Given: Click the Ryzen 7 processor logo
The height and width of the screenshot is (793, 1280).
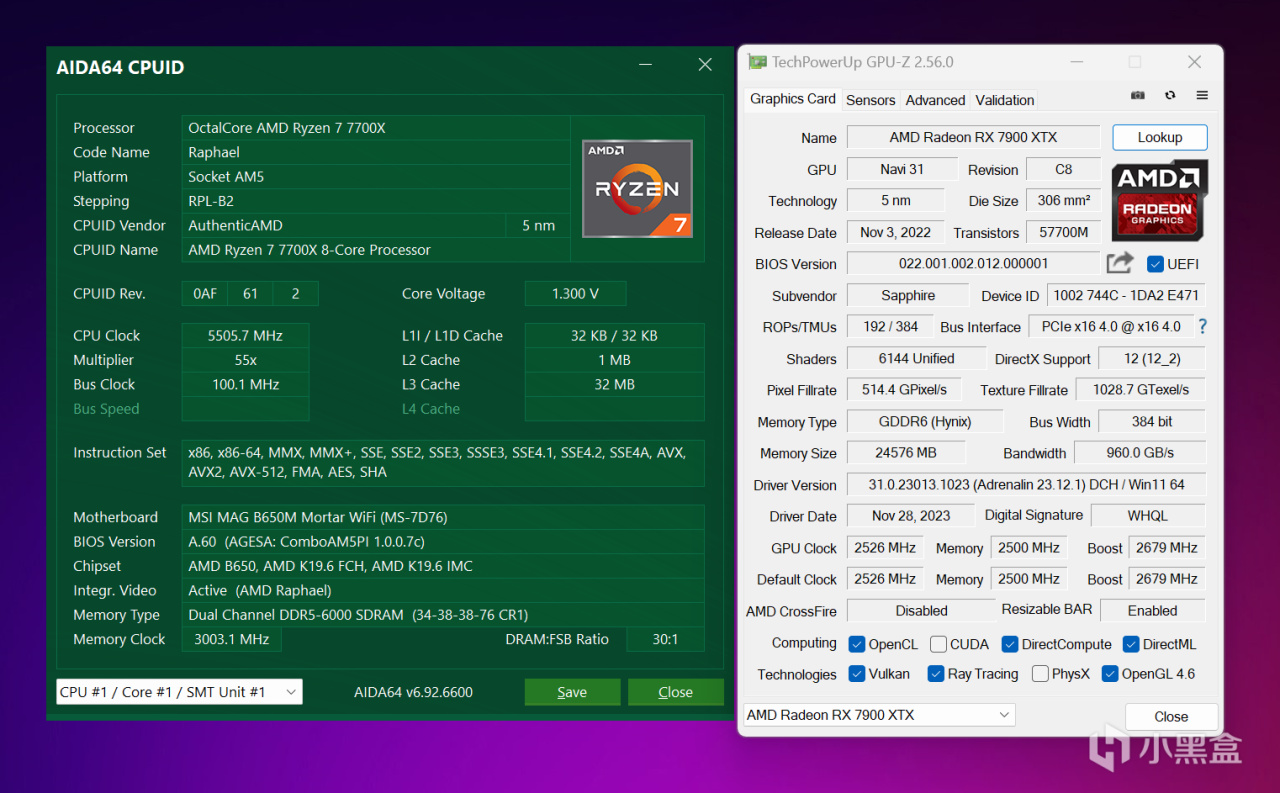Looking at the screenshot, I should point(637,188).
